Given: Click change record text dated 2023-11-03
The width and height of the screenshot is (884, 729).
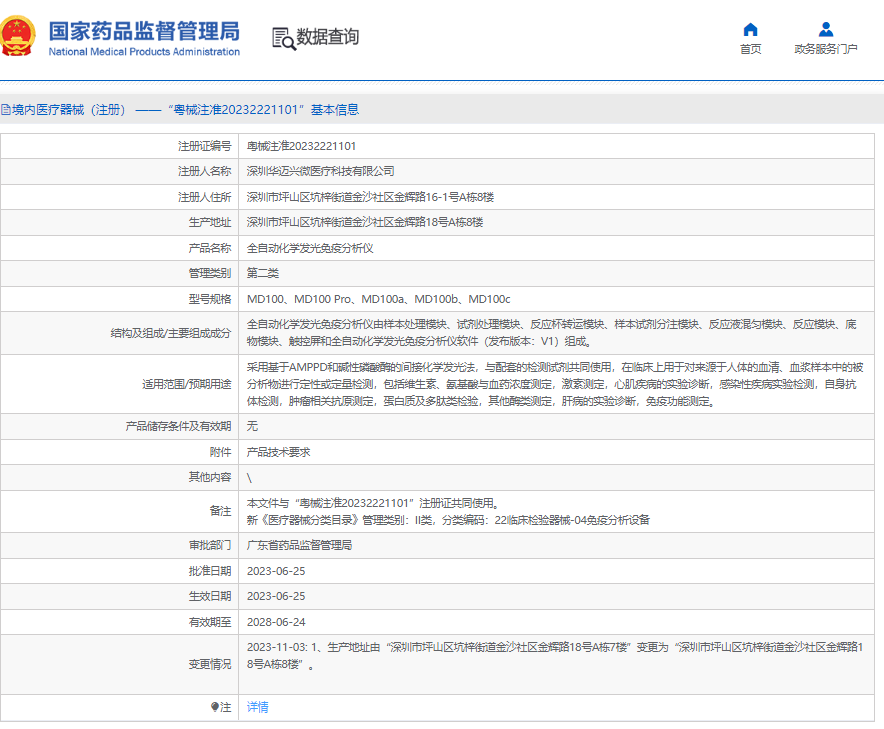Looking at the screenshot, I should pos(555,656).
